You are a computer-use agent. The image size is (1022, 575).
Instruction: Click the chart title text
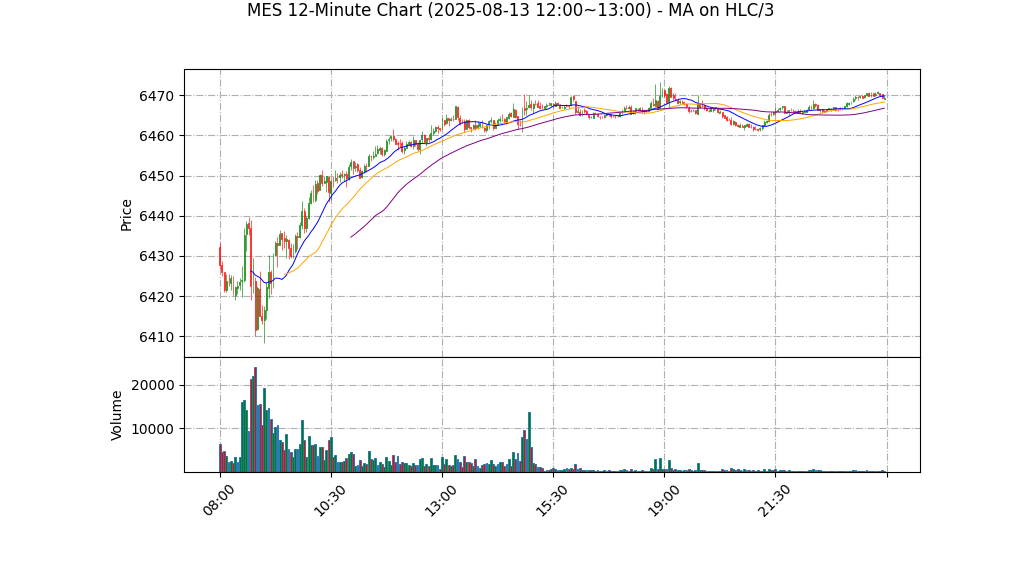click(510, 10)
